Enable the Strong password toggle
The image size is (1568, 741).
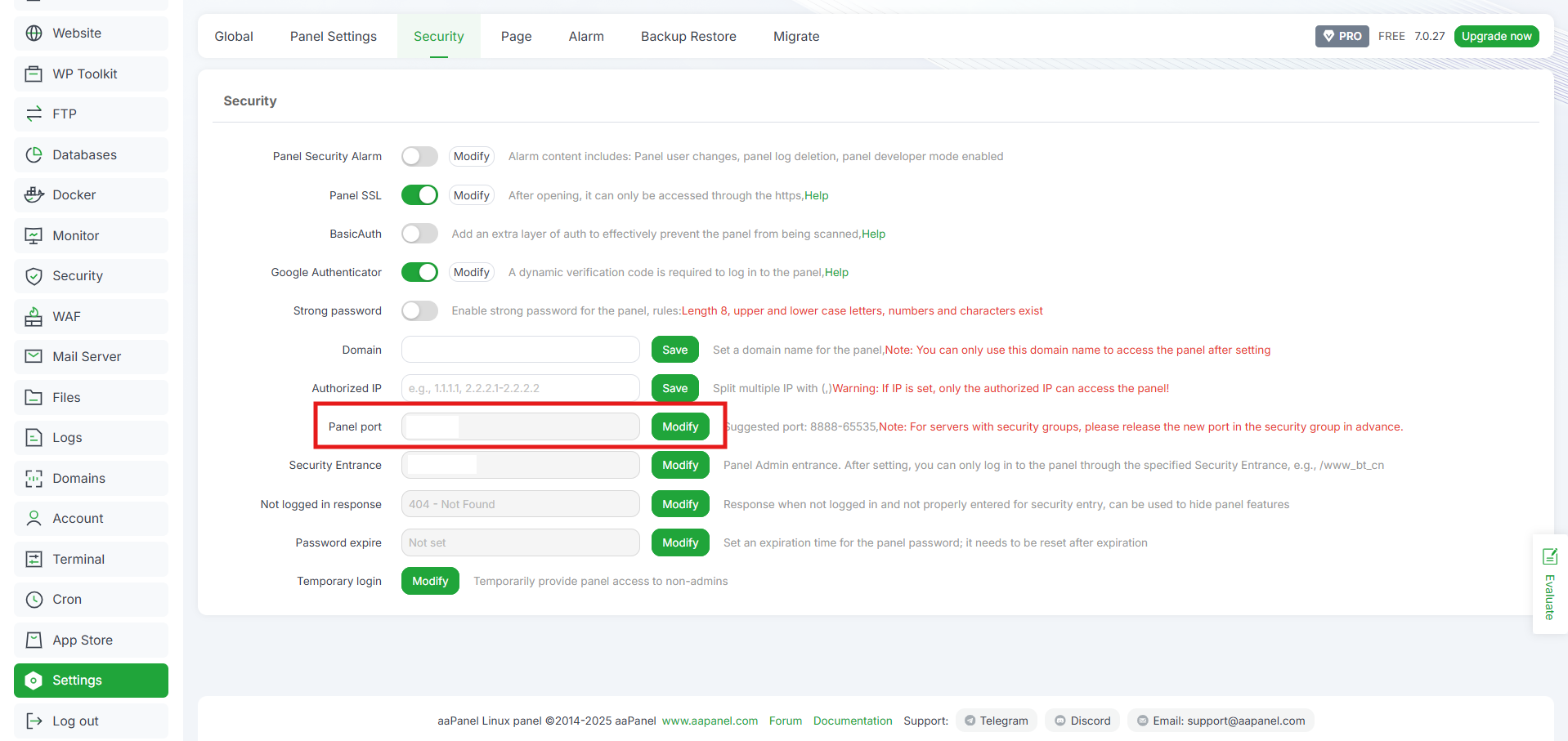pyautogui.click(x=419, y=310)
